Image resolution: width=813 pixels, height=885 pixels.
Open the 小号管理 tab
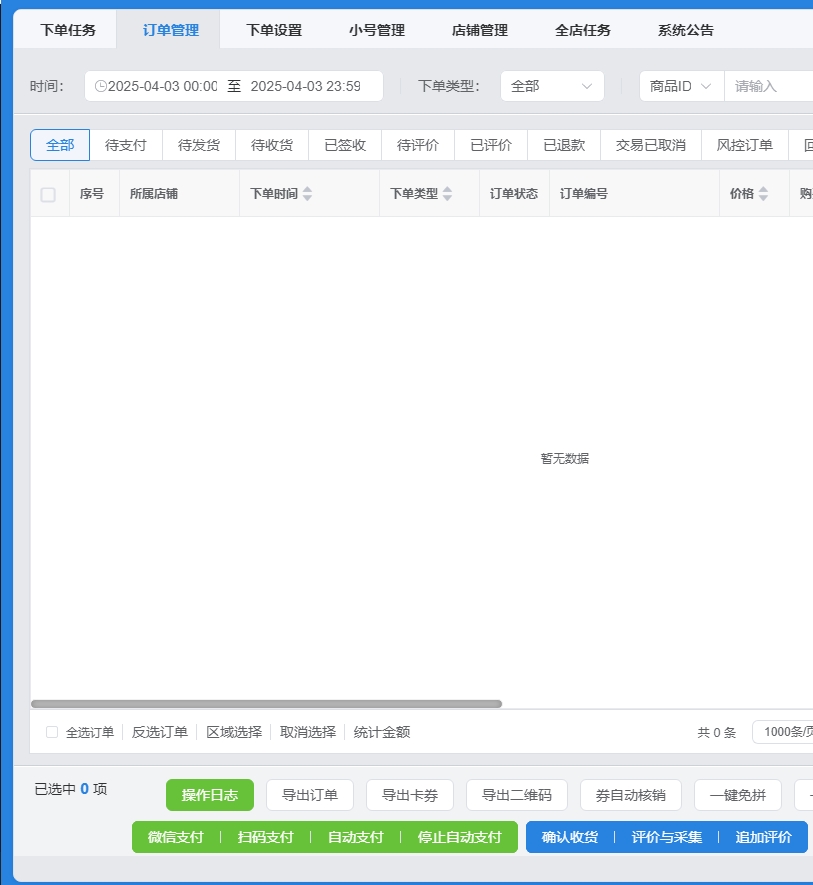click(x=377, y=30)
